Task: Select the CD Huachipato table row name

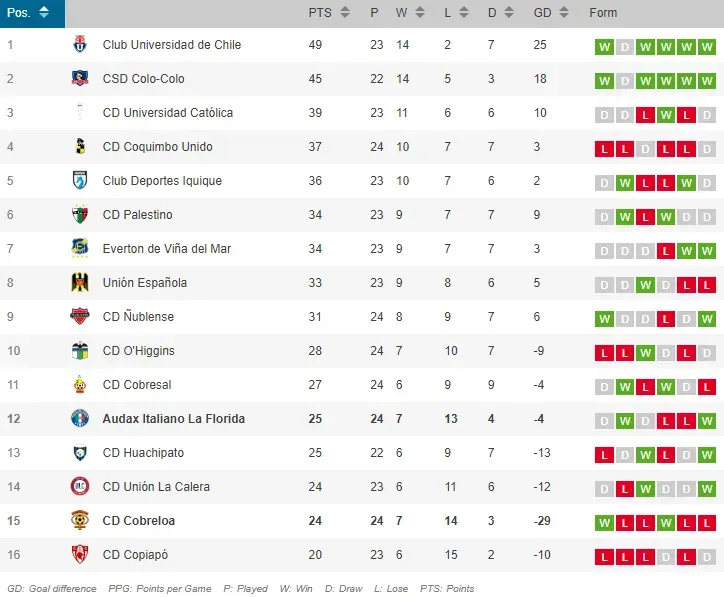Action: click(143, 453)
